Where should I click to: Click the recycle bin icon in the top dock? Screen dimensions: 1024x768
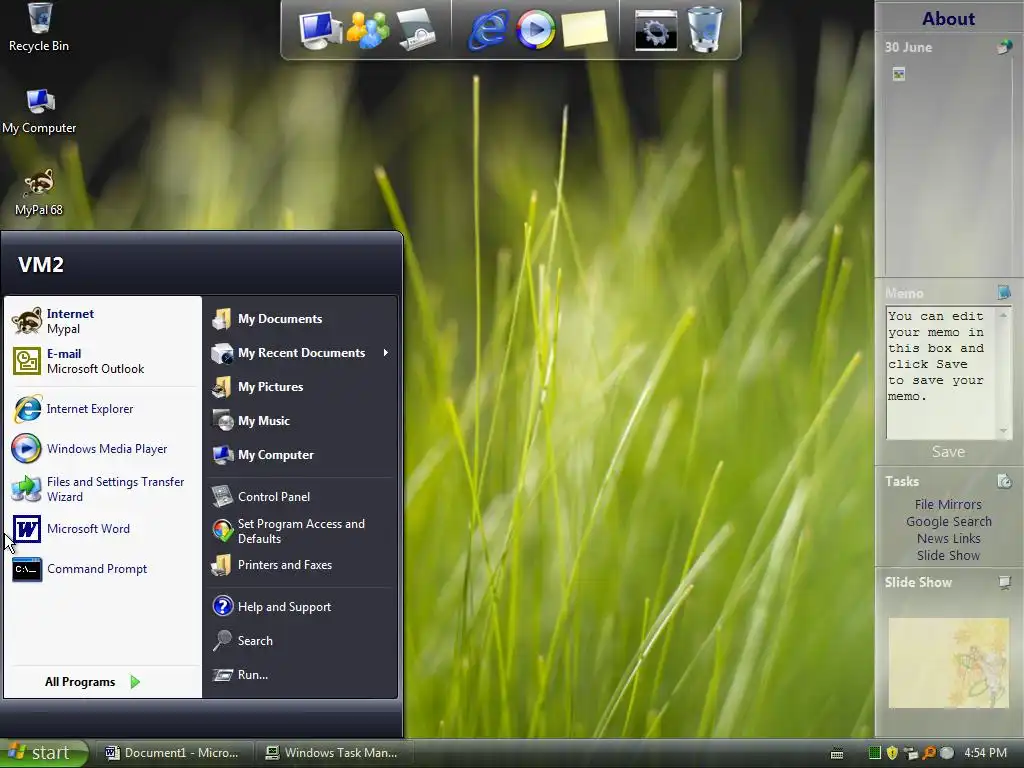(x=705, y=29)
